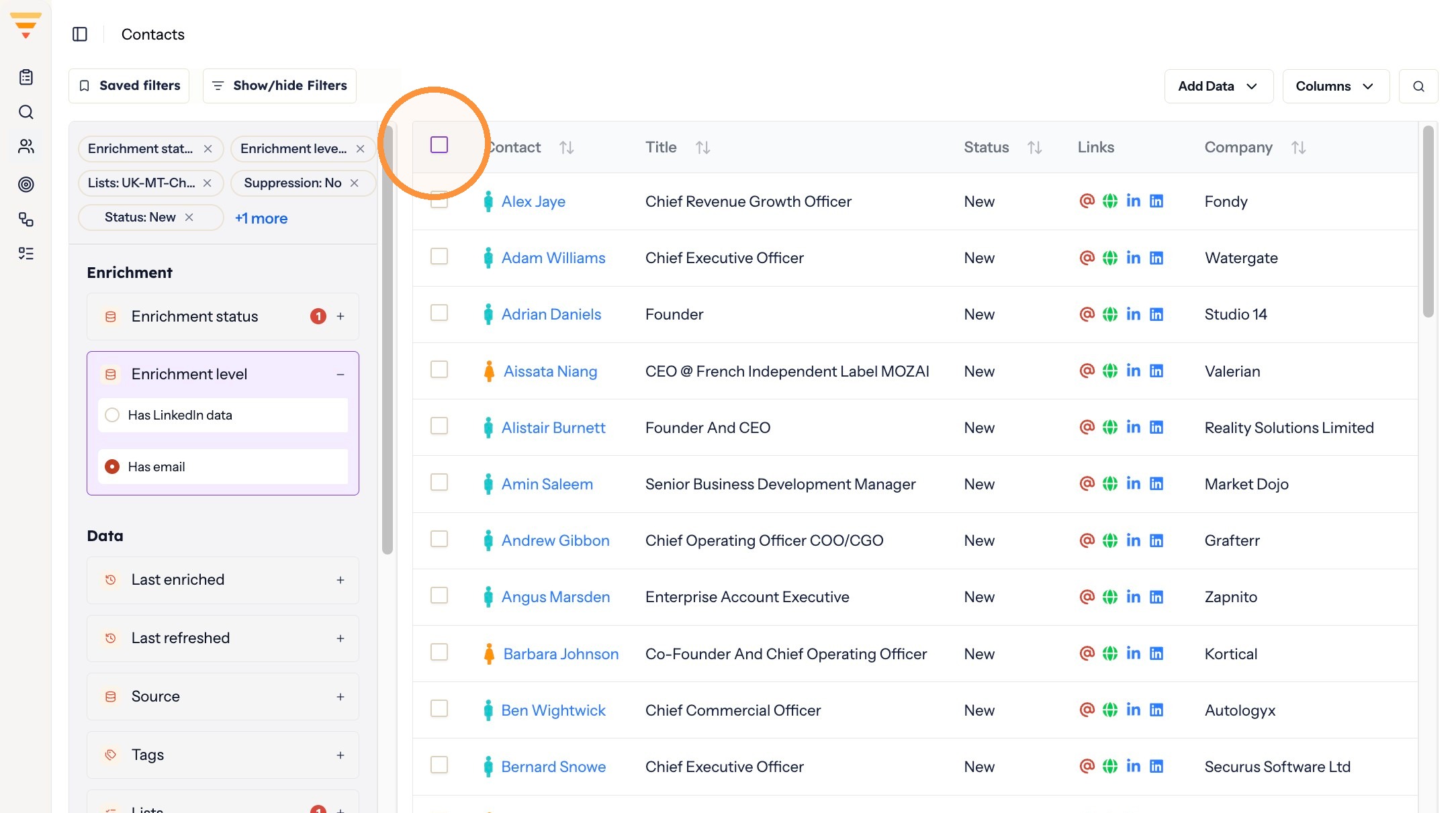Check the box for Adam Williams row
The width and height of the screenshot is (1456, 813).
pyautogui.click(x=439, y=256)
